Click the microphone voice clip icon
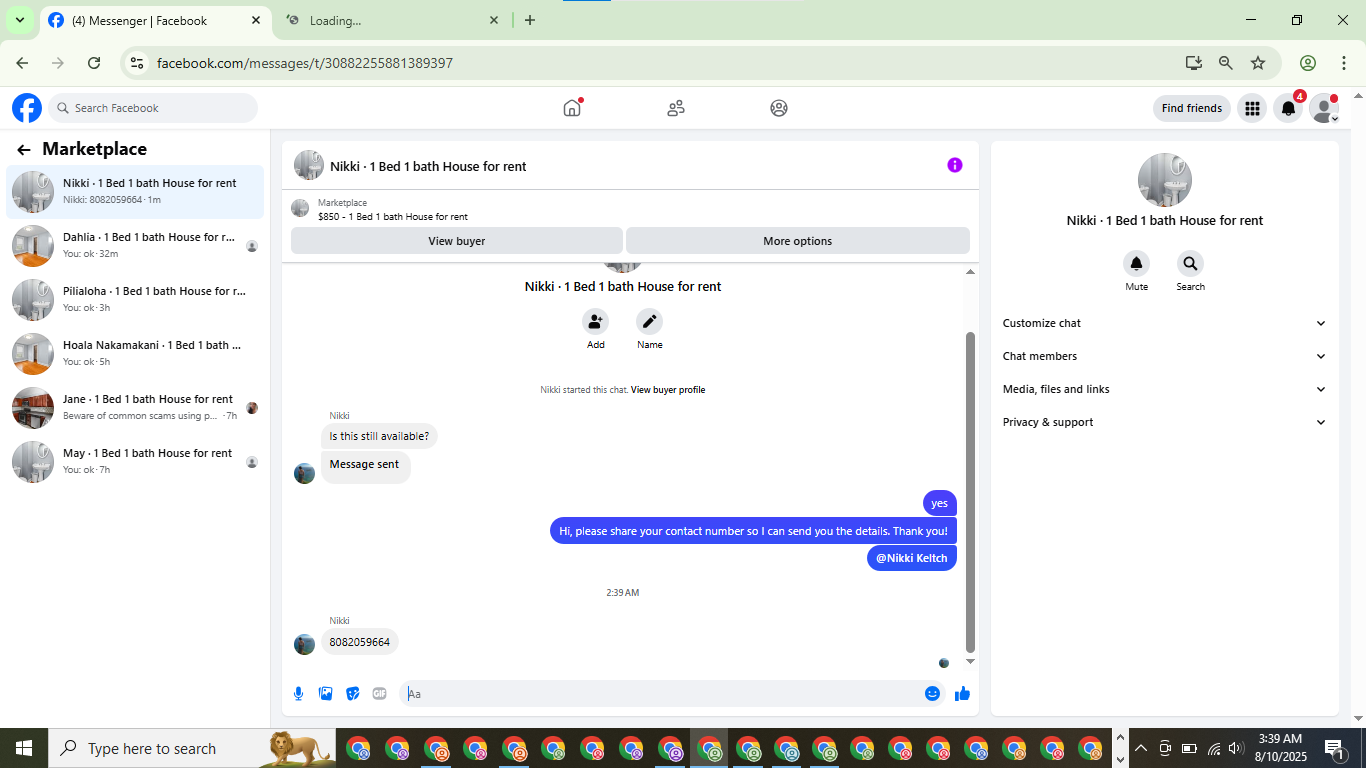The image size is (1366, 768). point(299,694)
